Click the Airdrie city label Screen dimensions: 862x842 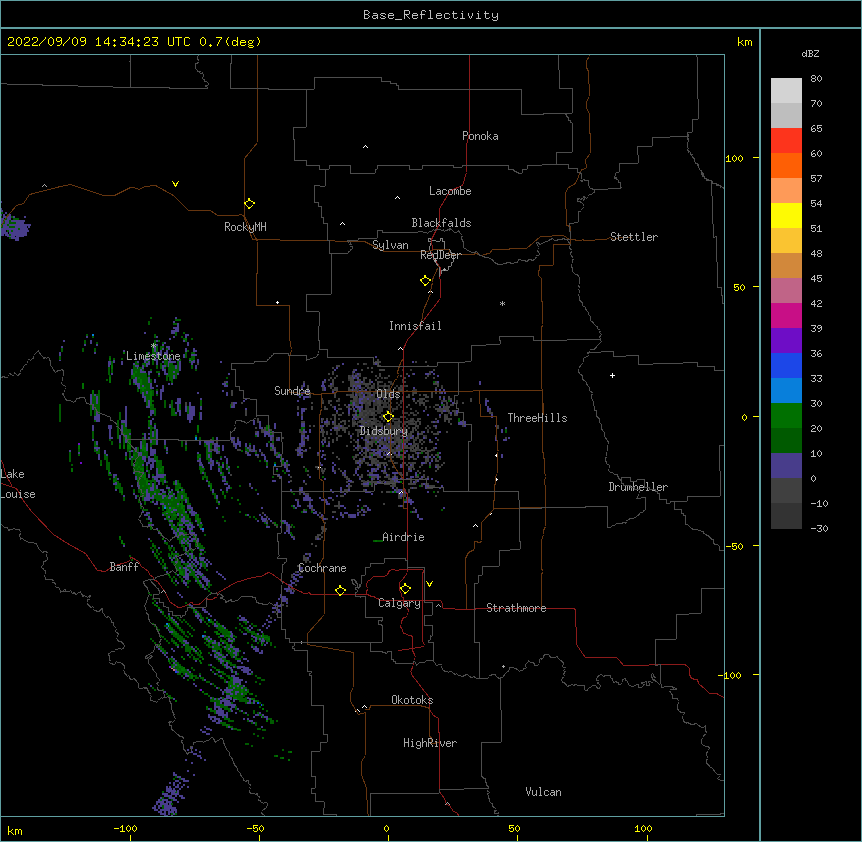pyautogui.click(x=404, y=537)
